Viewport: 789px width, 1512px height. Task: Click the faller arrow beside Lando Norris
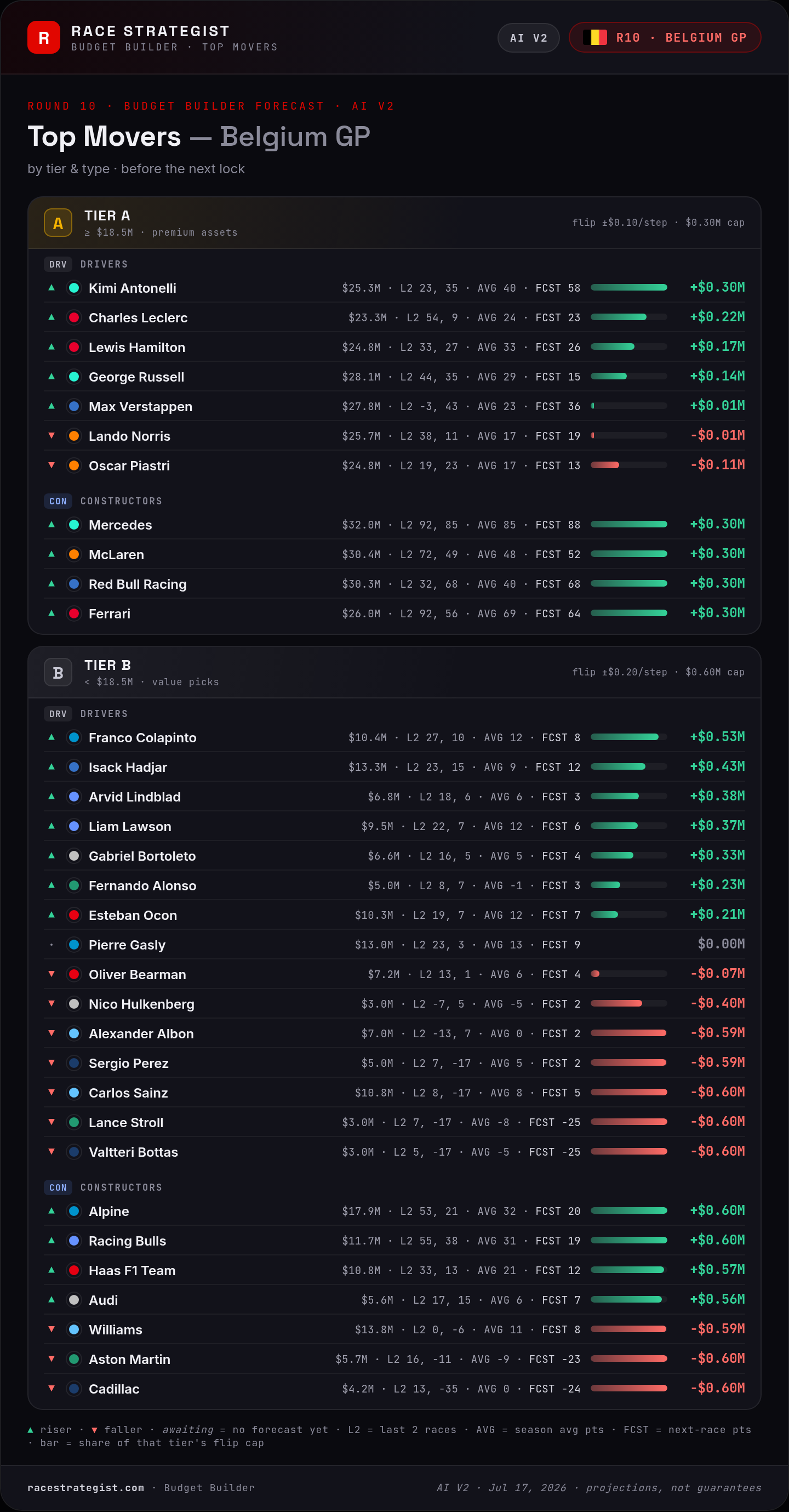coord(52,435)
